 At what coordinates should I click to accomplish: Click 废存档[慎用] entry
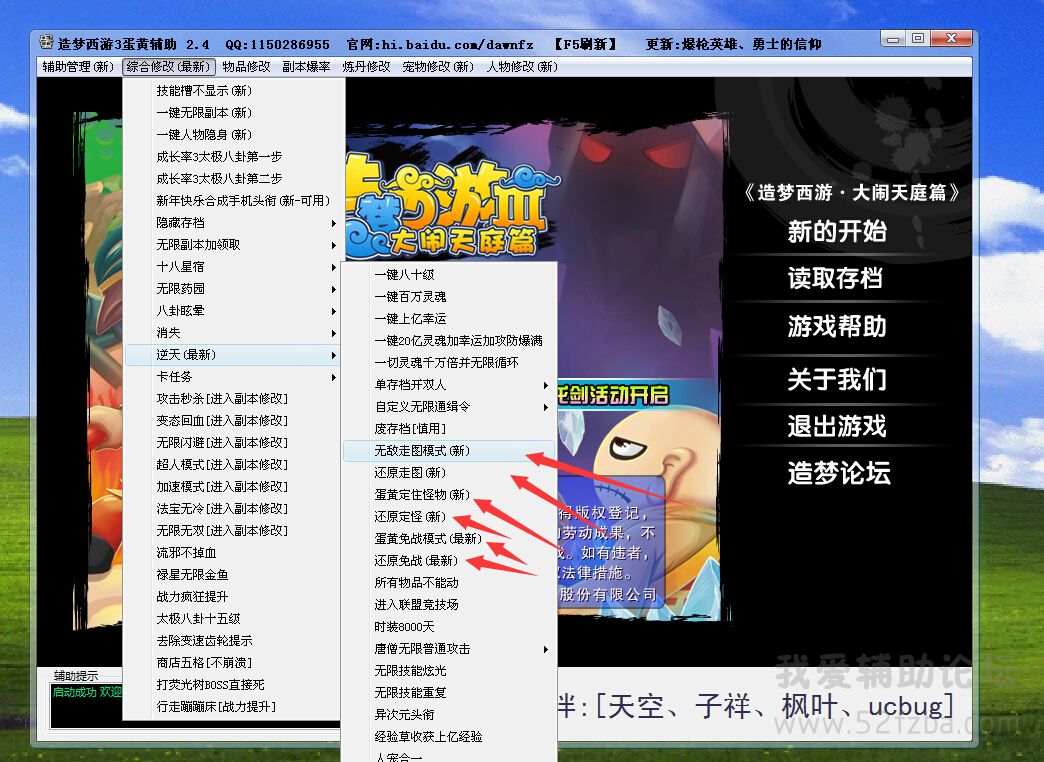pyautogui.click(x=449, y=428)
